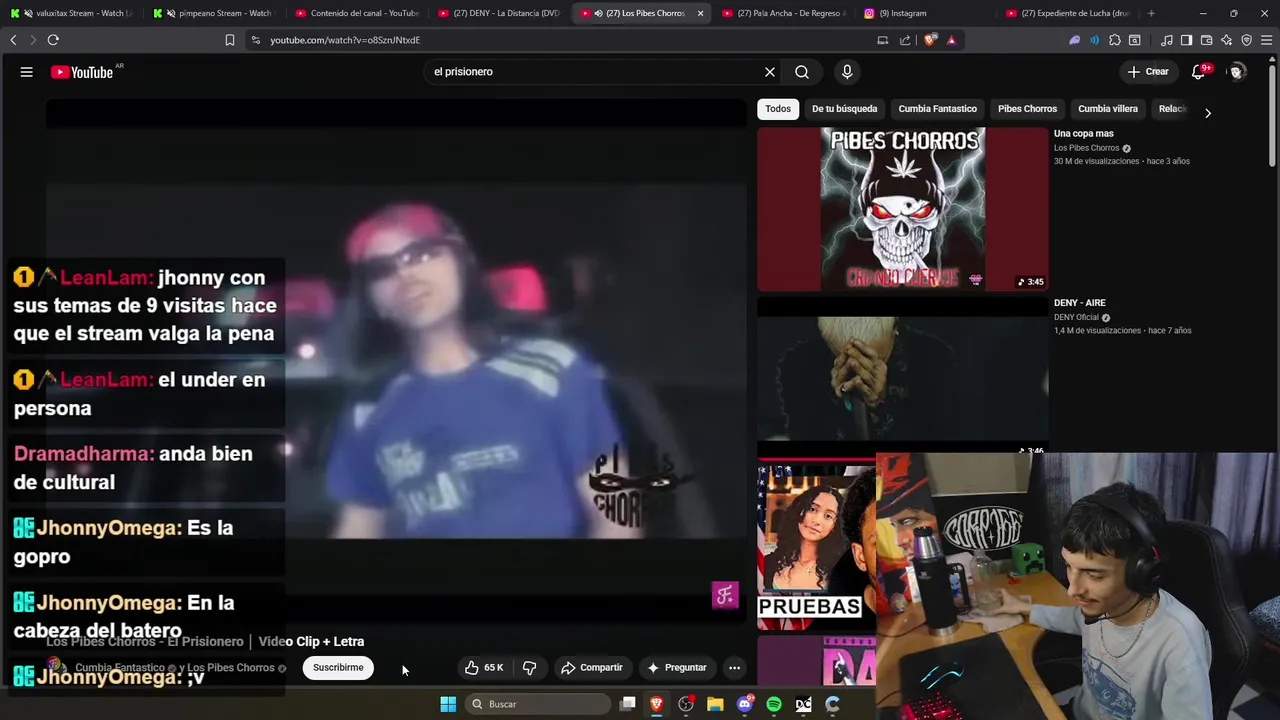Click the Una copa mas title
This screenshot has width=1280, height=720.
pos(1083,133)
